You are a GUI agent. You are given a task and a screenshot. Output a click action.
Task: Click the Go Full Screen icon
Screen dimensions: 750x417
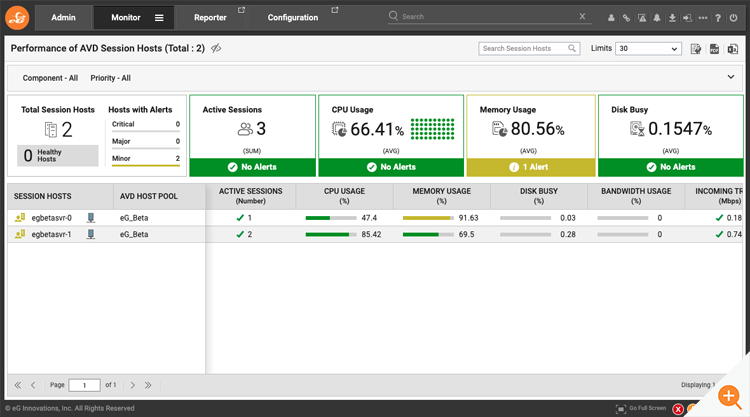tap(621, 409)
